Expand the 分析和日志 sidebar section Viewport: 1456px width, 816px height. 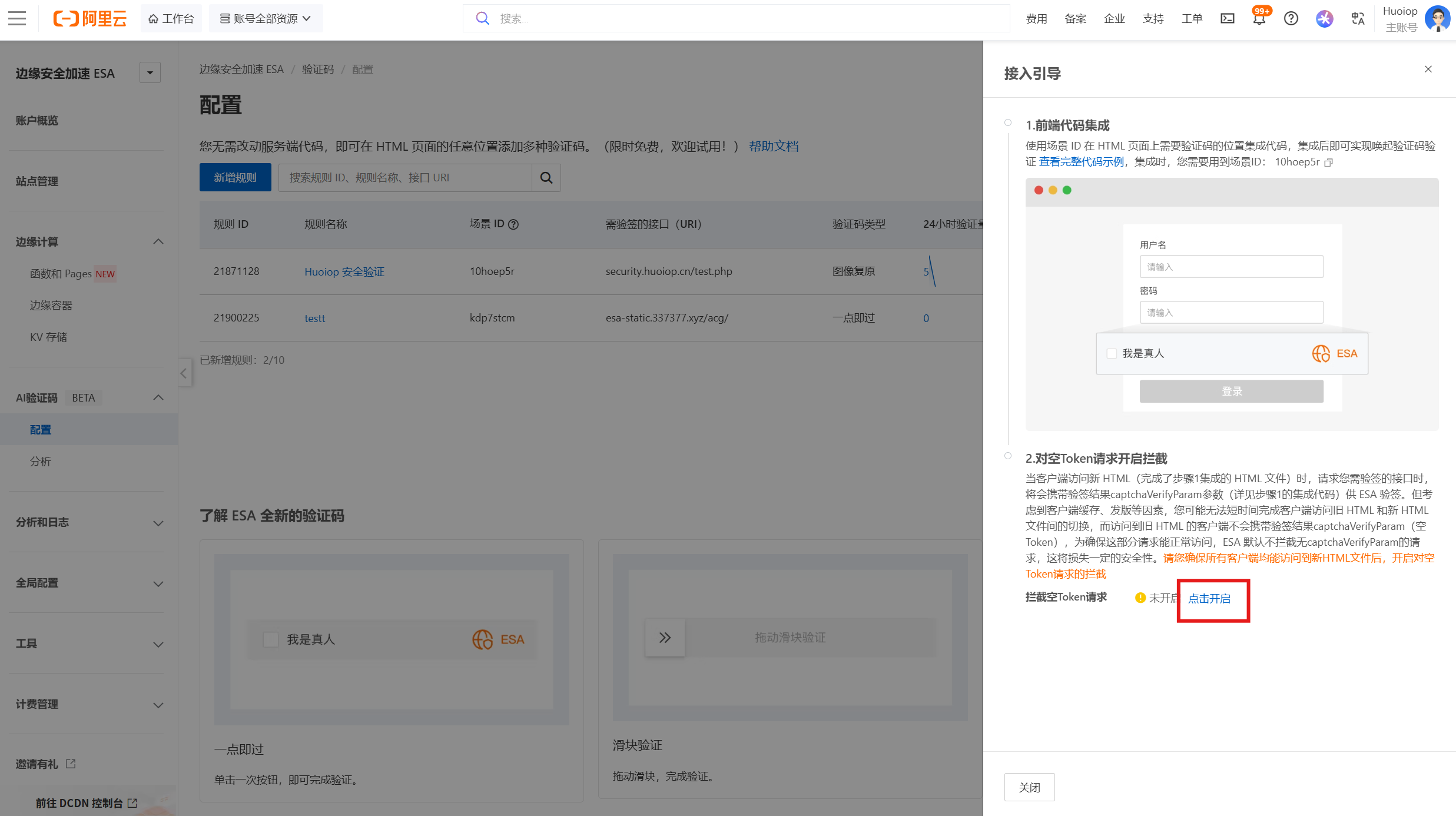tap(158, 523)
